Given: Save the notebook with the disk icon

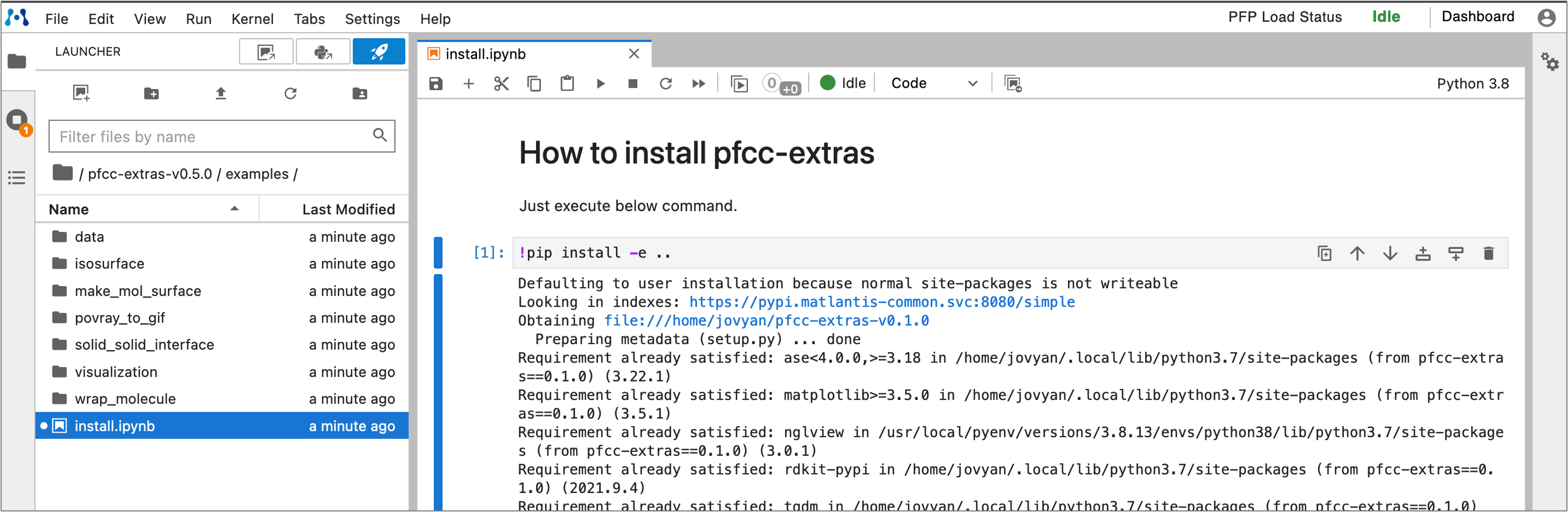Looking at the screenshot, I should 436,83.
